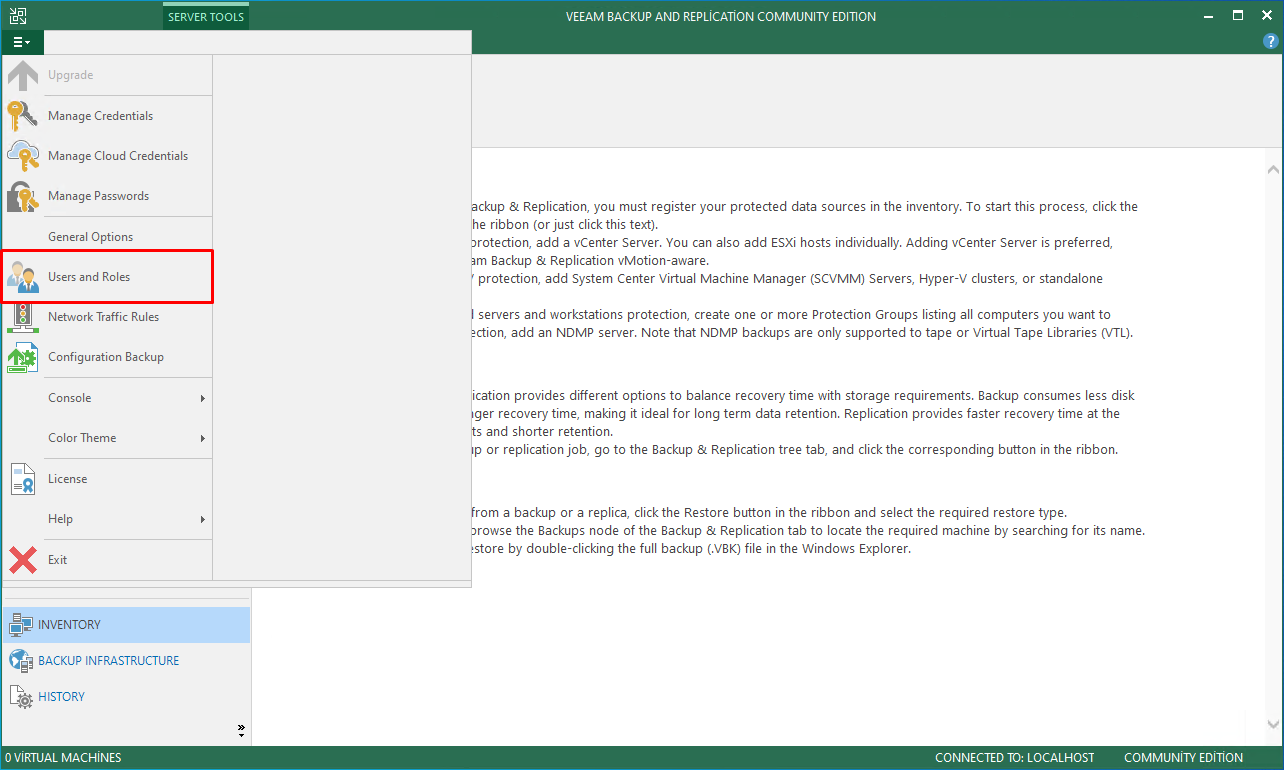The height and width of the screenshot is (770, 1284).
Task: Click 'COMMUNITY EDITION' status bar text
Action: pos(1184,758)
